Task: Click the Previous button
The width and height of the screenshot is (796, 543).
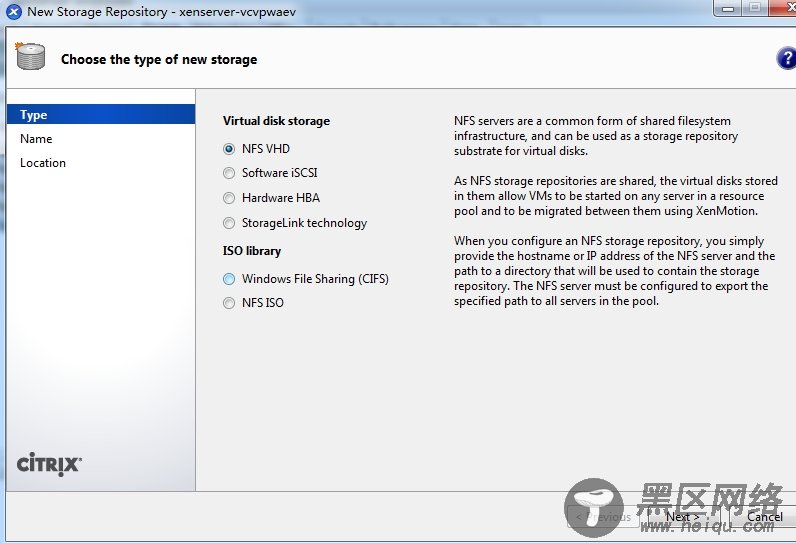Action: pyautogui.click(x=603, y=517)
